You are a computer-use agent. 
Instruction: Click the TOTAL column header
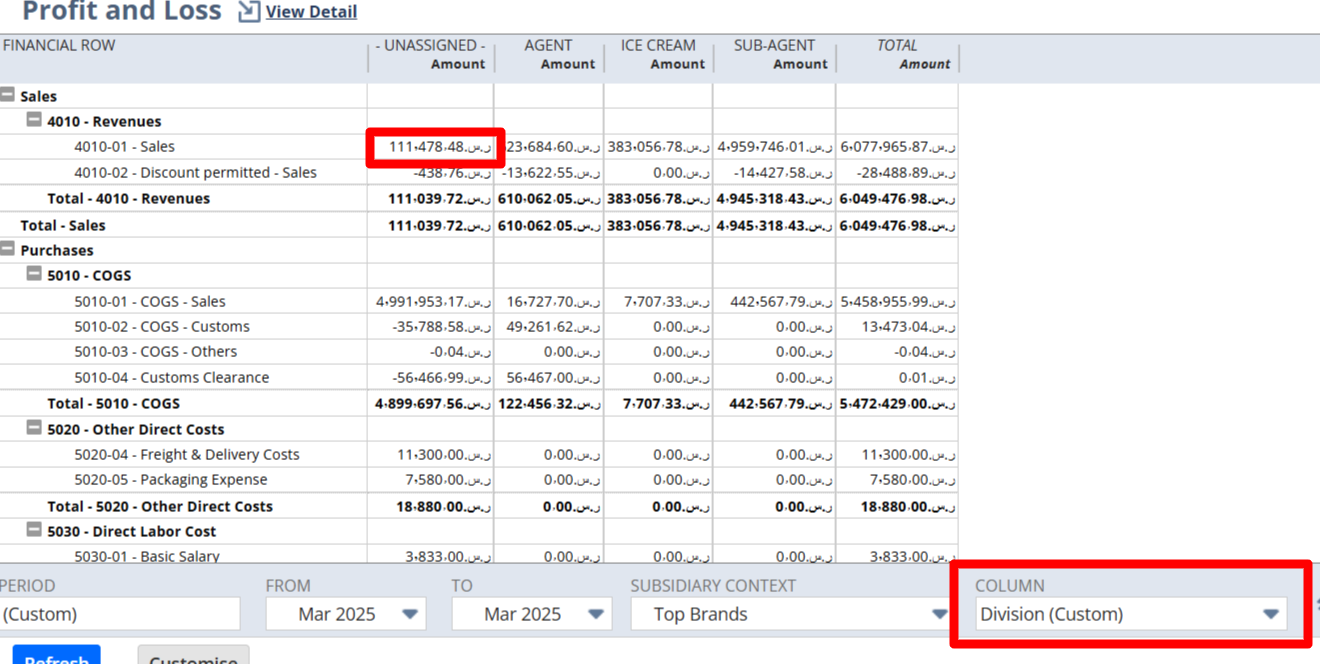897,45
